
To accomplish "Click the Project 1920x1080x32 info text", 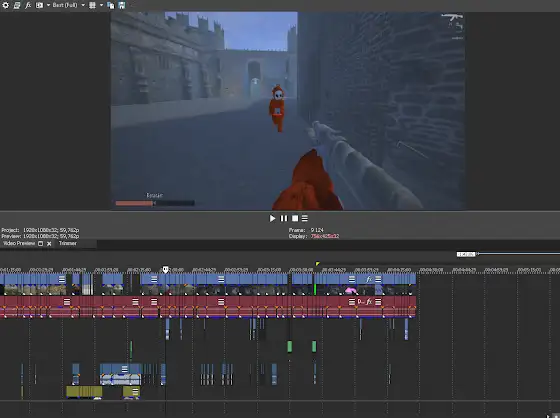I will pyautogui.click(x=40, y=230).
